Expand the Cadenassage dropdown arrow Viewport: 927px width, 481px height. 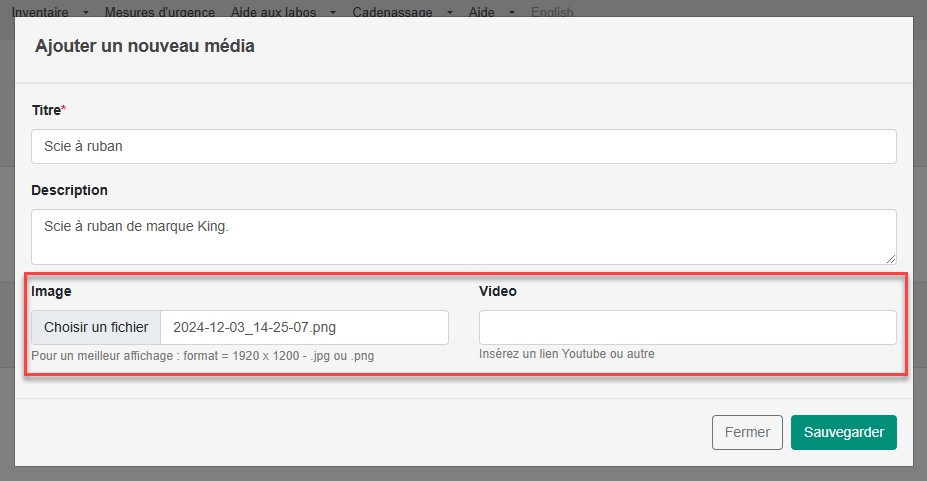pyautogui.click(x=449, y=13)
